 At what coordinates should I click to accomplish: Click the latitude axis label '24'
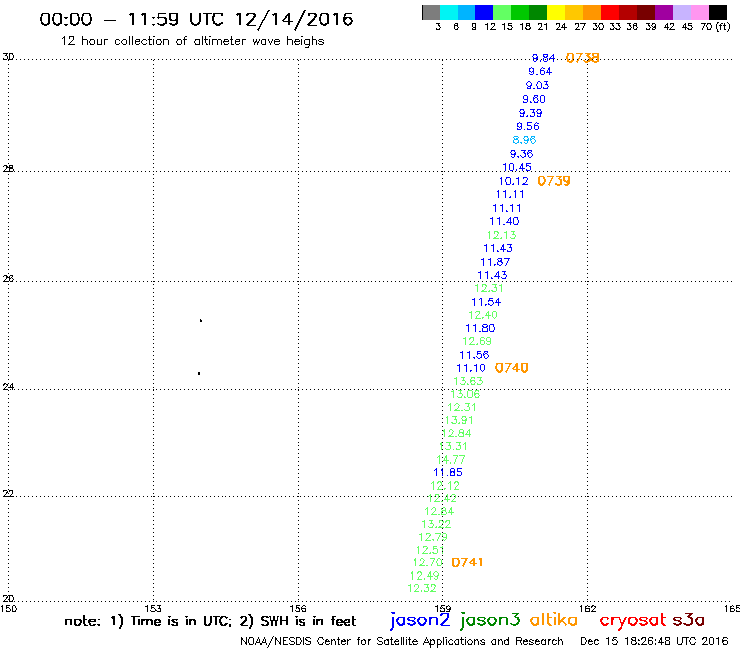click(8, 387)
